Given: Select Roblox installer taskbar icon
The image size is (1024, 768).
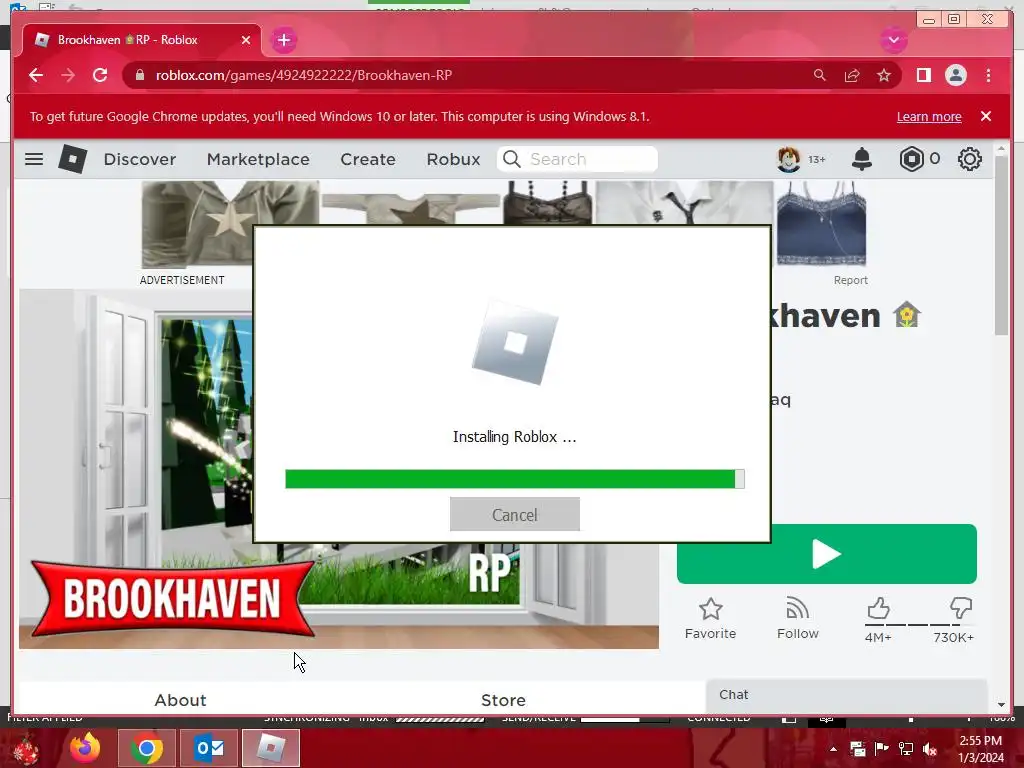Looking at the screenshot, I should pos(270,748).
